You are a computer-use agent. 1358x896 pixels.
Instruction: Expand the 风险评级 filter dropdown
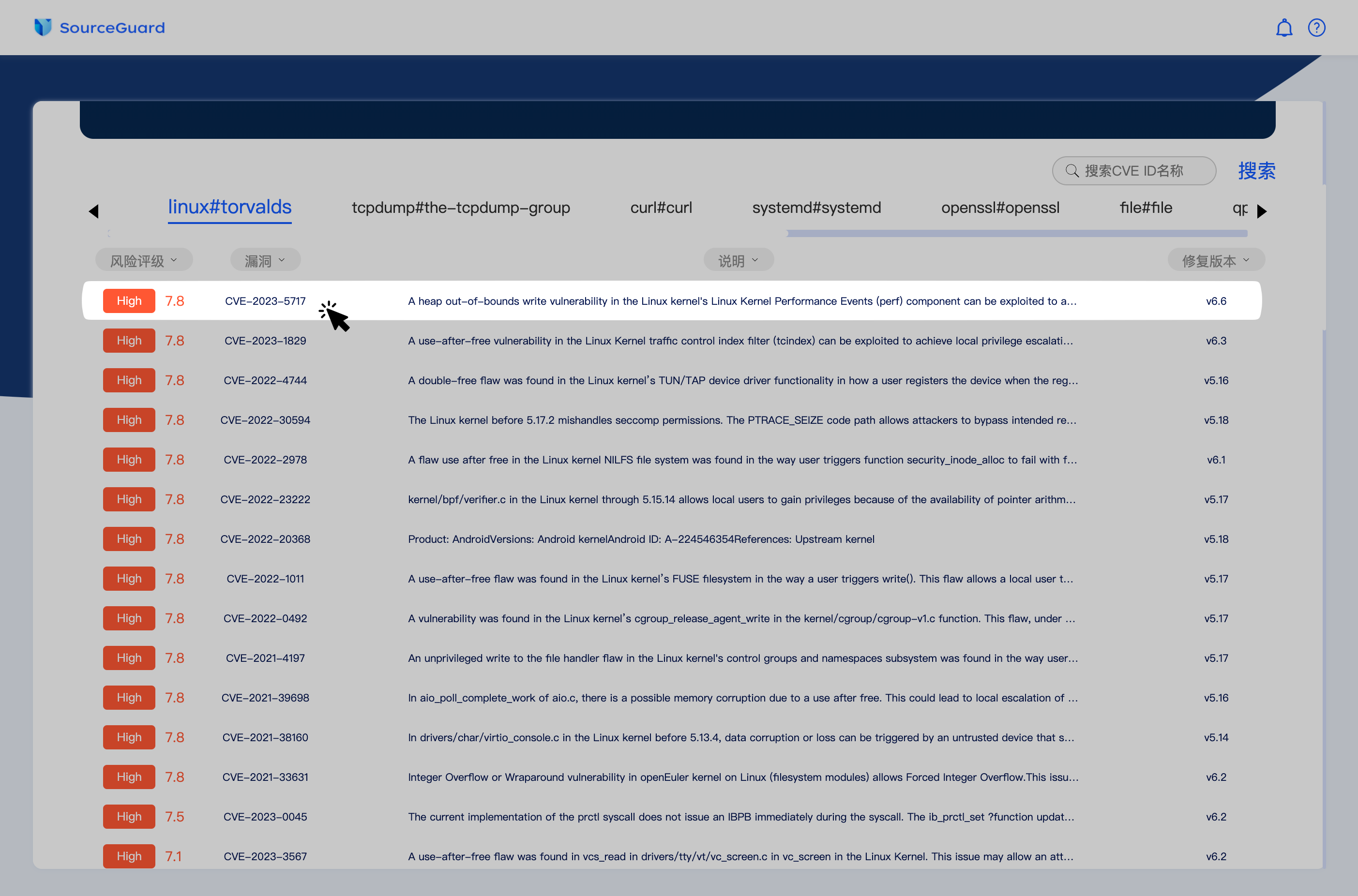pos(143,261)
